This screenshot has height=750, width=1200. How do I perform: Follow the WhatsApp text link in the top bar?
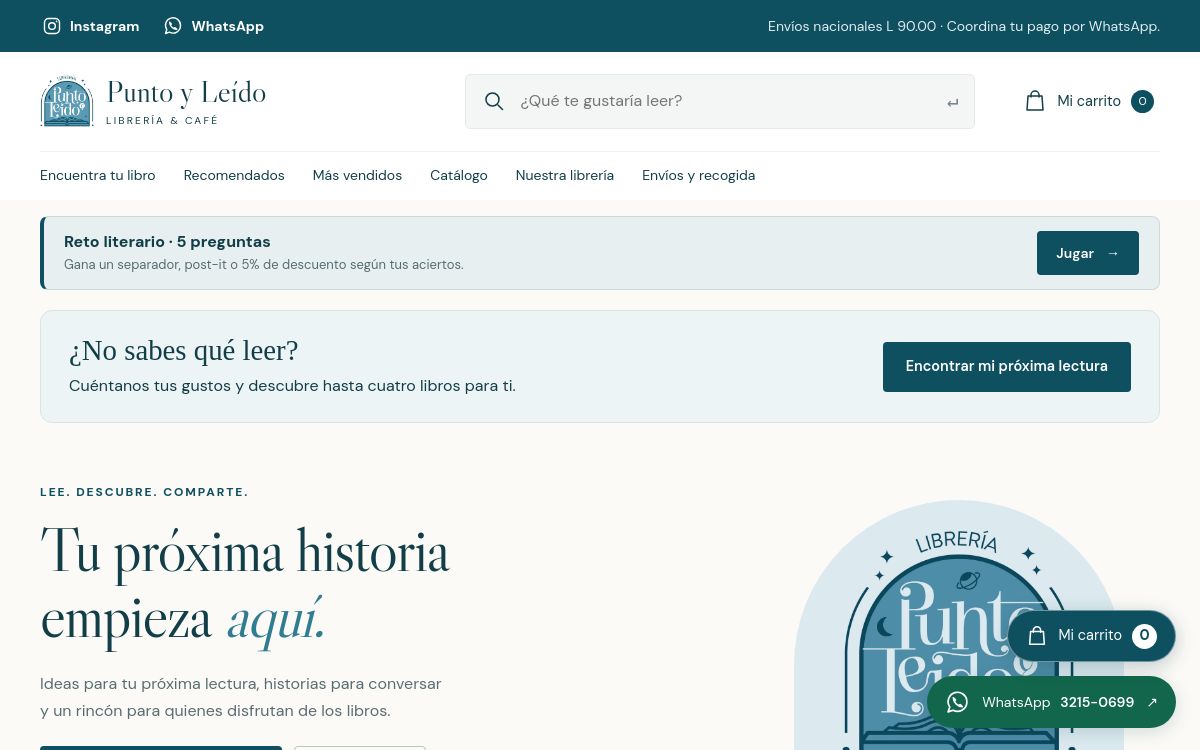[227, 26]
